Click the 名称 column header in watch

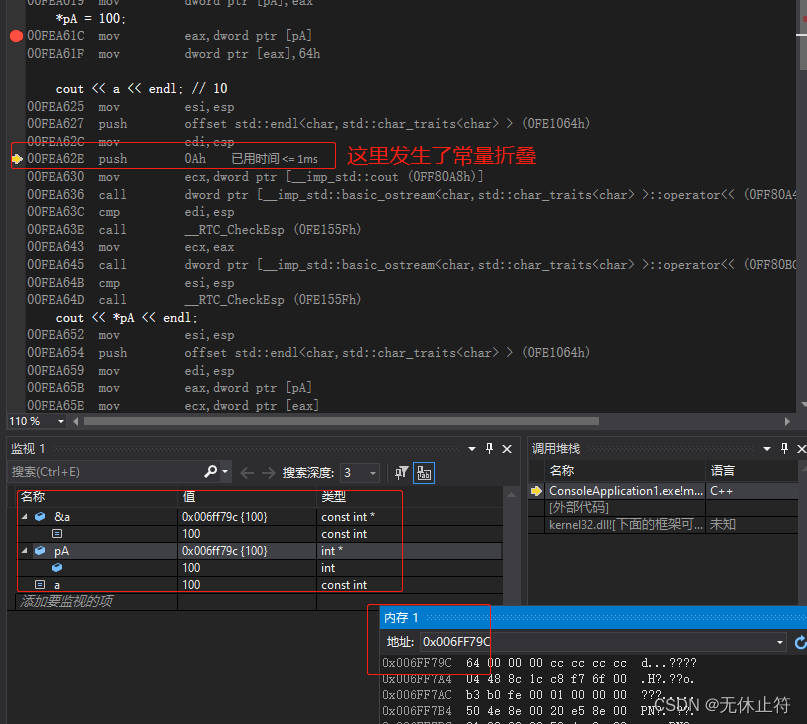[33, 497]
